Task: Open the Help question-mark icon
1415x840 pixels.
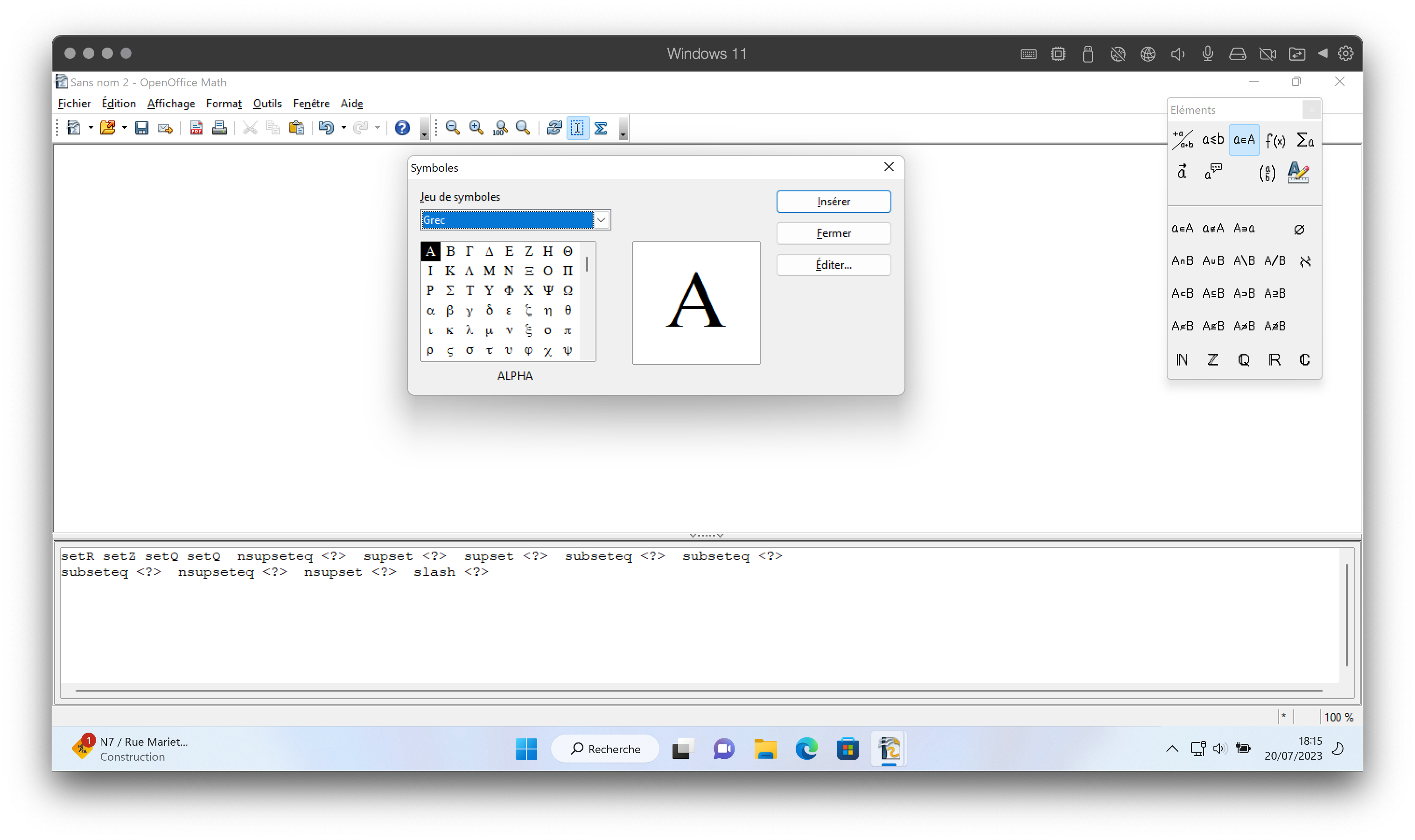Action: [402, 128]
